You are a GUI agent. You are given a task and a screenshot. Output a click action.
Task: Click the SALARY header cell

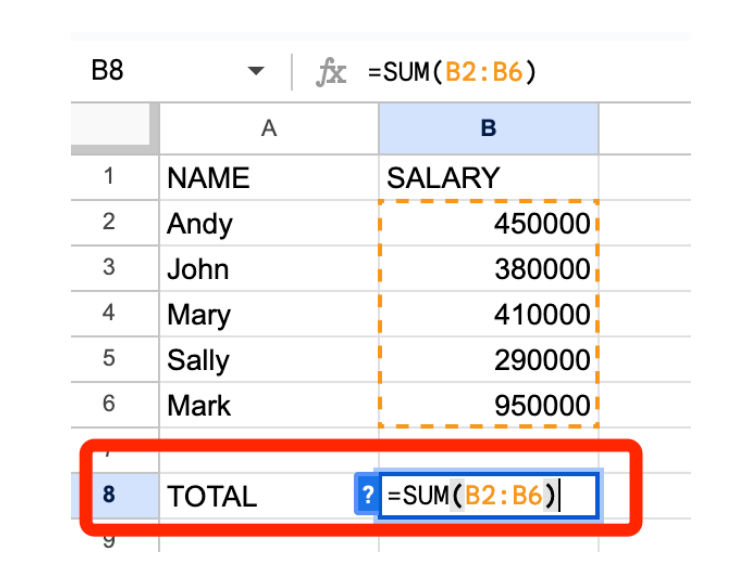(488, 178)
